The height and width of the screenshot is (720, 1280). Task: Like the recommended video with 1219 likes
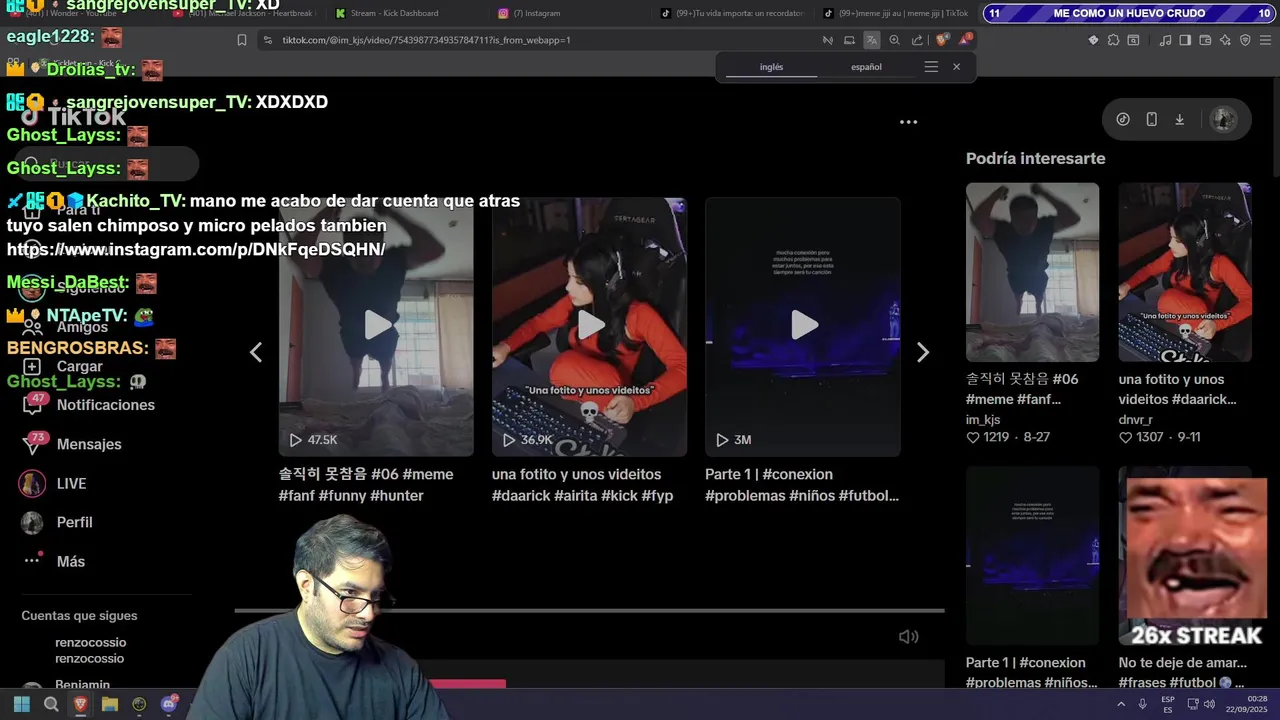(972, 438)
